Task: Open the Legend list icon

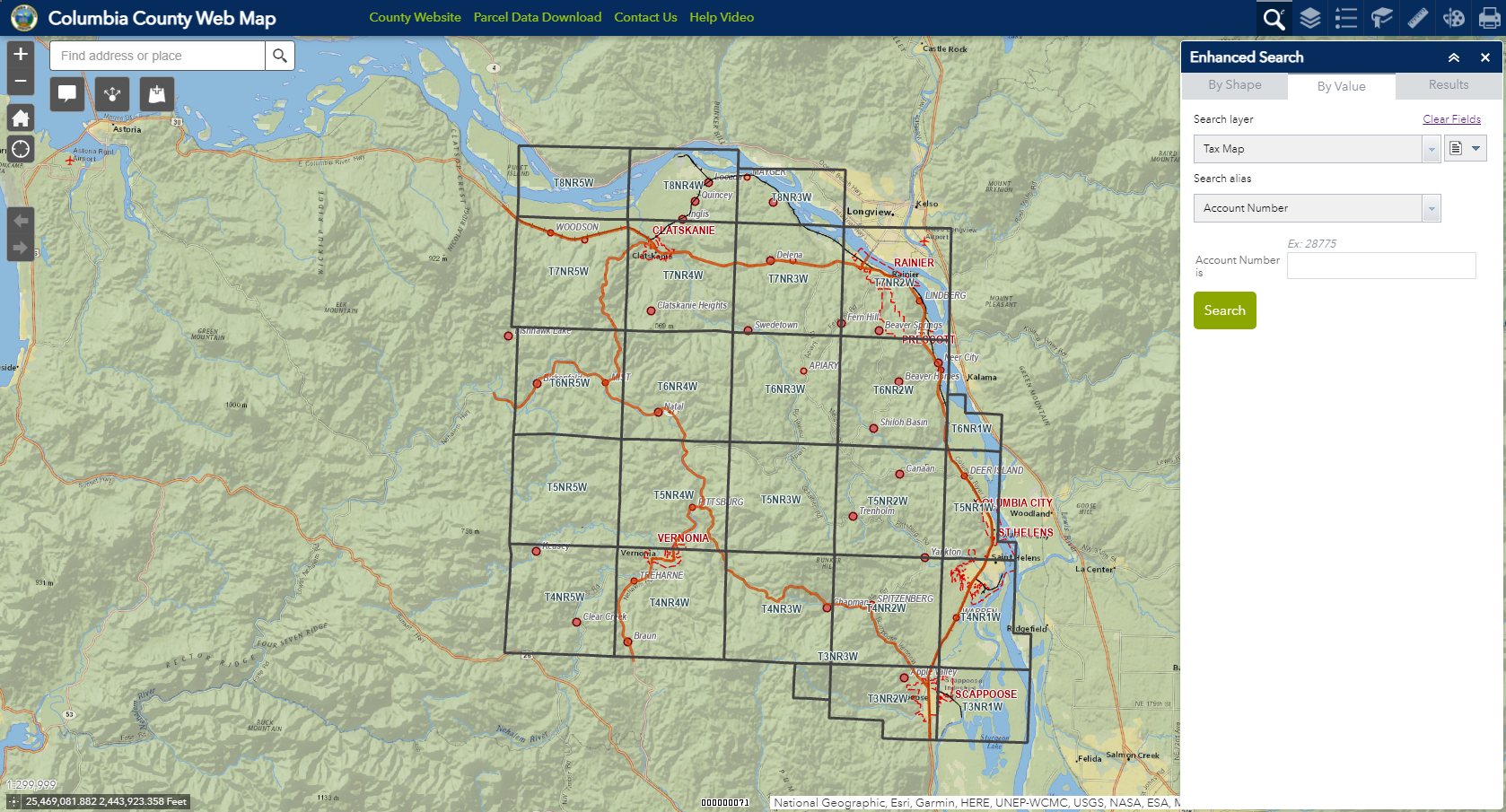Action: pos(1346,18)
